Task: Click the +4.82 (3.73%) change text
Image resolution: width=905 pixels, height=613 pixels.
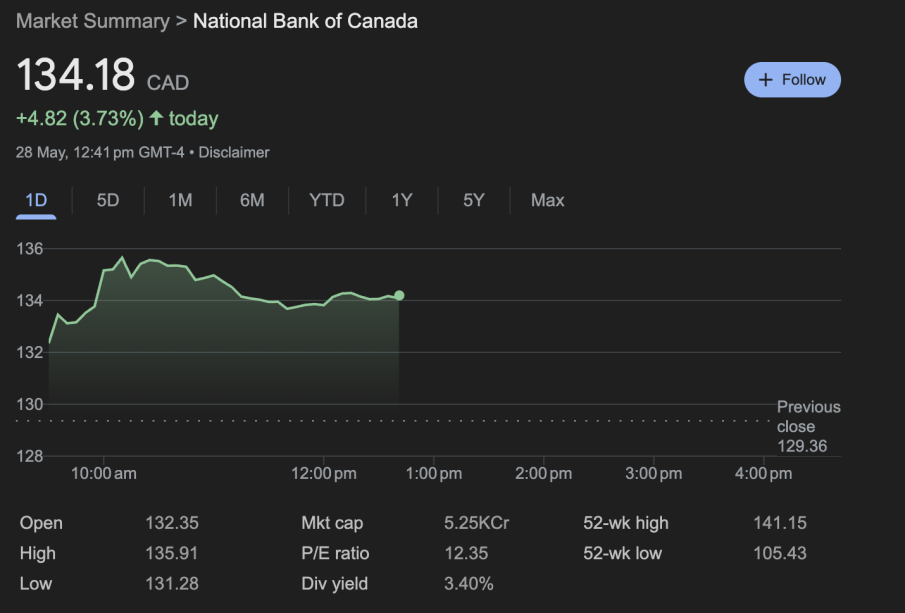Action: click(x=80, y=118)
